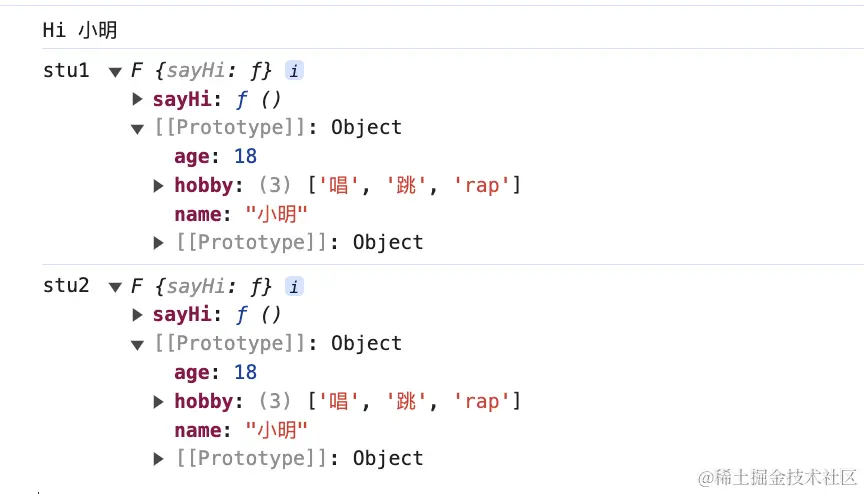
Task: Expand nested [[Prototype]] Object under stu1
Action: click(159, 243)
